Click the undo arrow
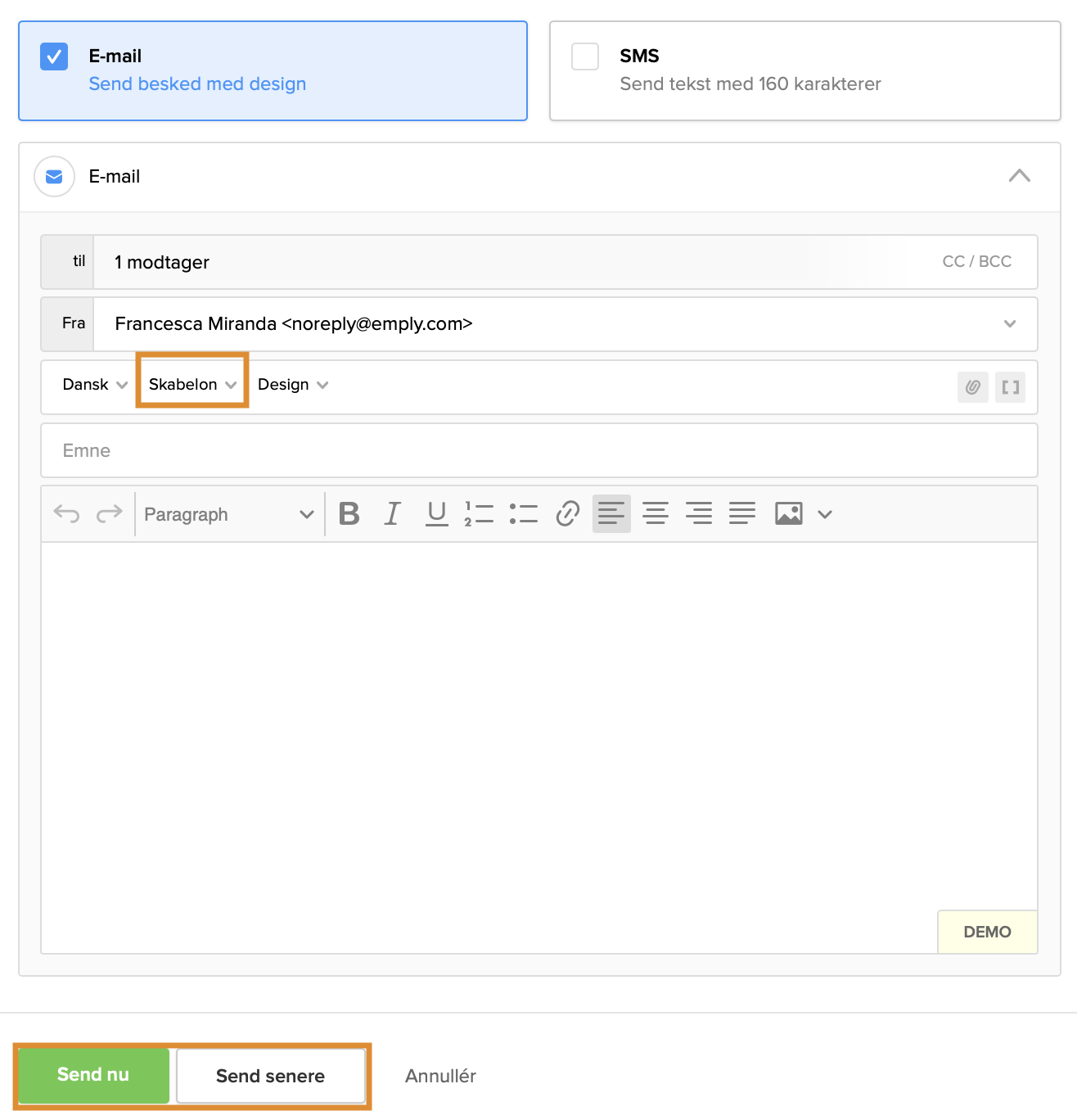This screenshot has width=1077, height=1120. tap(66, 514)
